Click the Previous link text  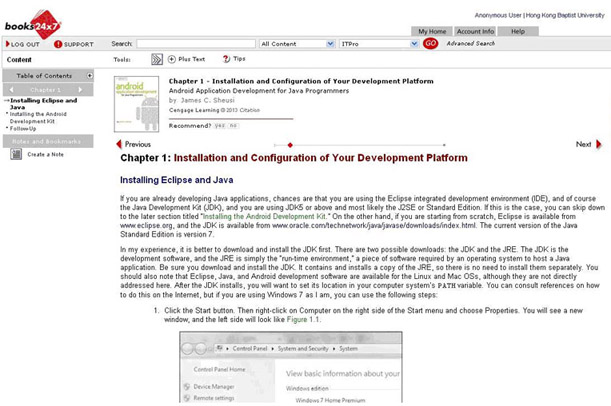(x=138, y=144)
